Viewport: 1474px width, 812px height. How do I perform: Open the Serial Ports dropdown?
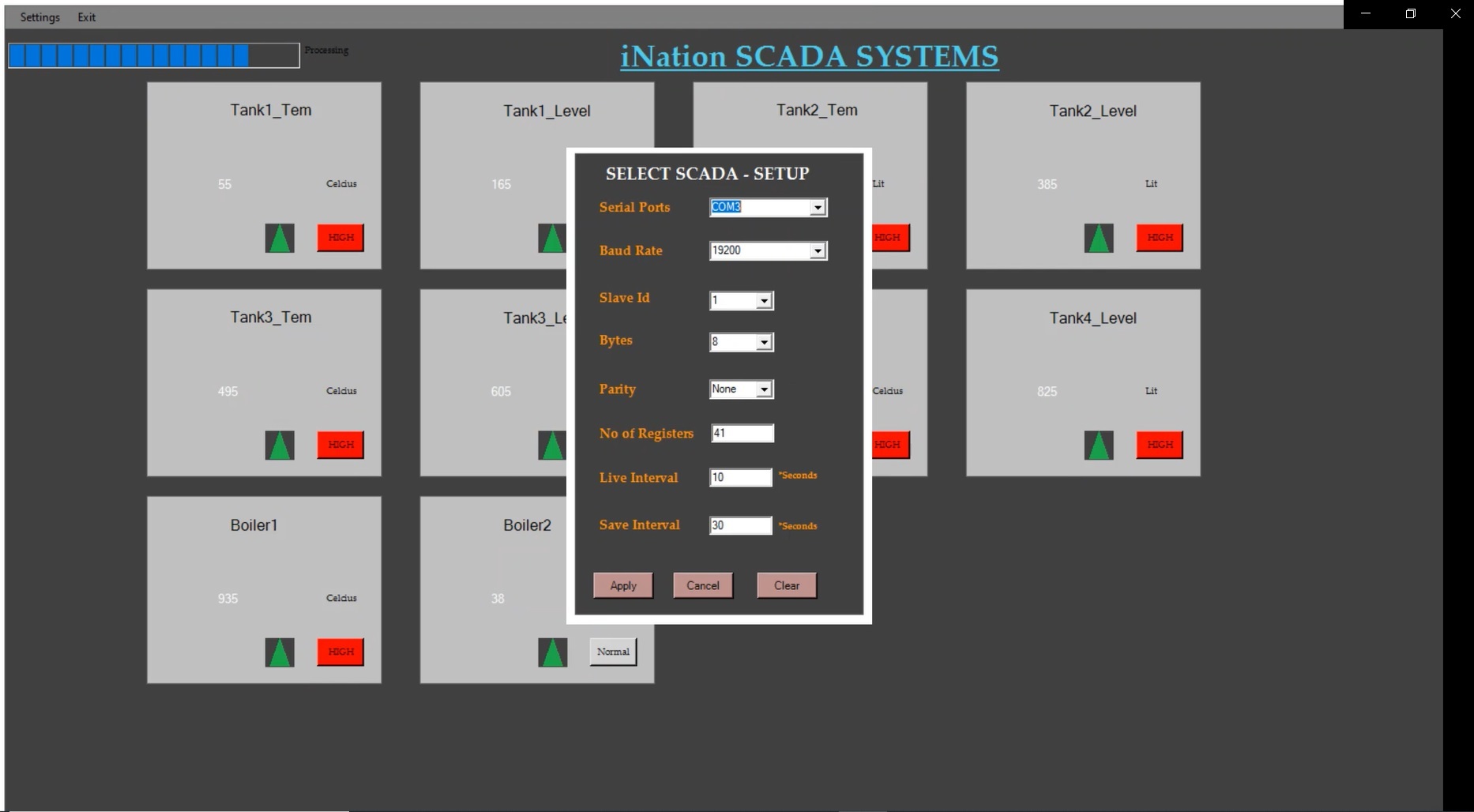(818, 208)
